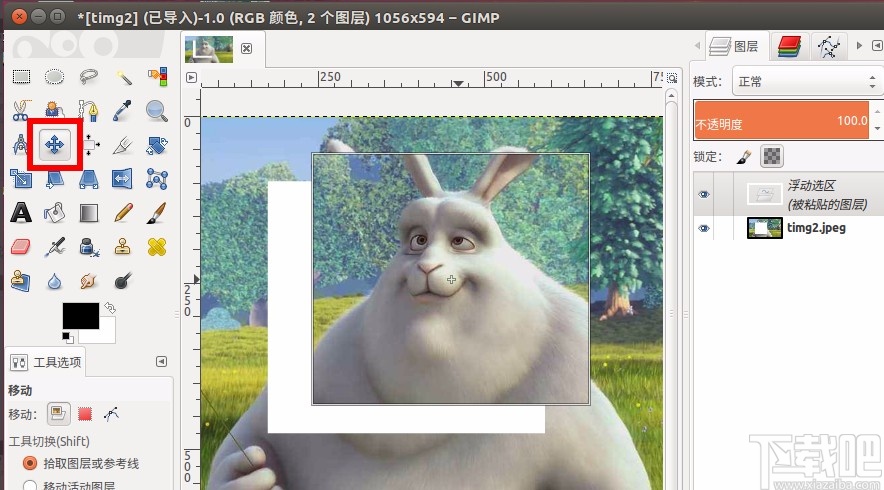The width and height of the screenshot is (884, 490).
Task: Select the Paintbrush tool
Action: (x=157, y=213)
